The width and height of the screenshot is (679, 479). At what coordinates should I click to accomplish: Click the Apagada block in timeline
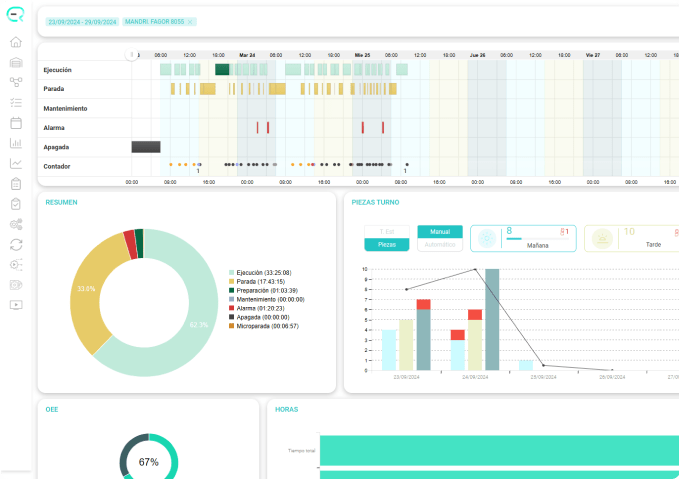(146, 147)
